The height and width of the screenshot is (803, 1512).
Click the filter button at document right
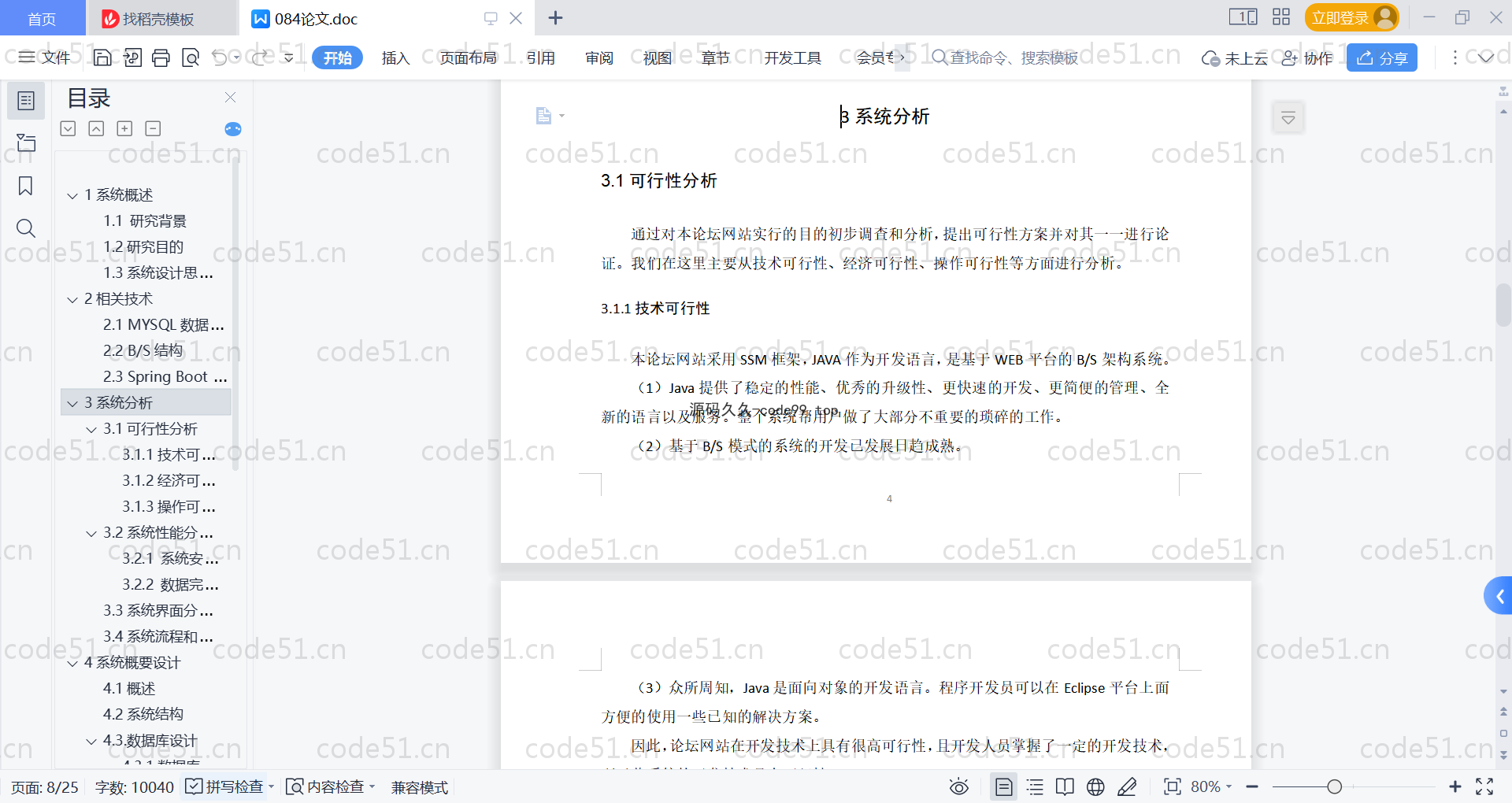(x=1288, y=117)
